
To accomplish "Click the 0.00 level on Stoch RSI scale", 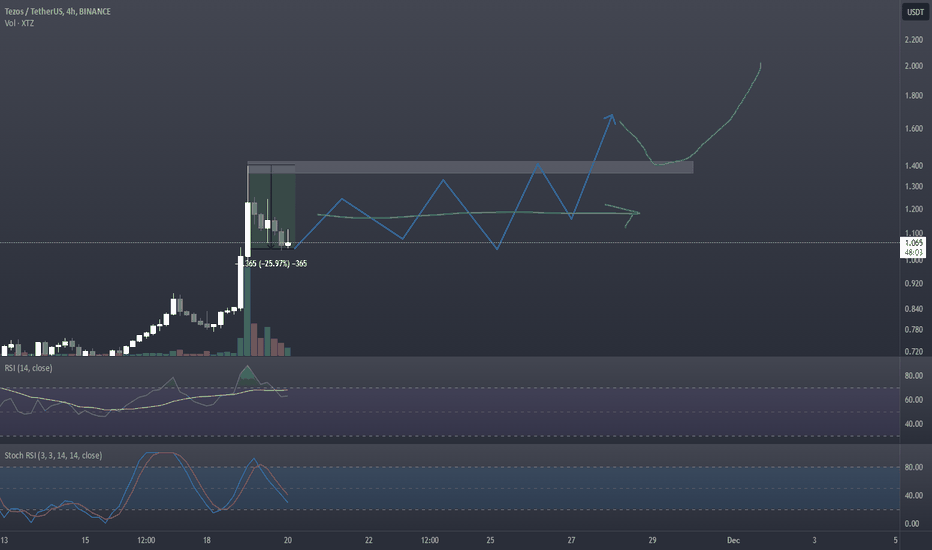I will tap(912, 524).
